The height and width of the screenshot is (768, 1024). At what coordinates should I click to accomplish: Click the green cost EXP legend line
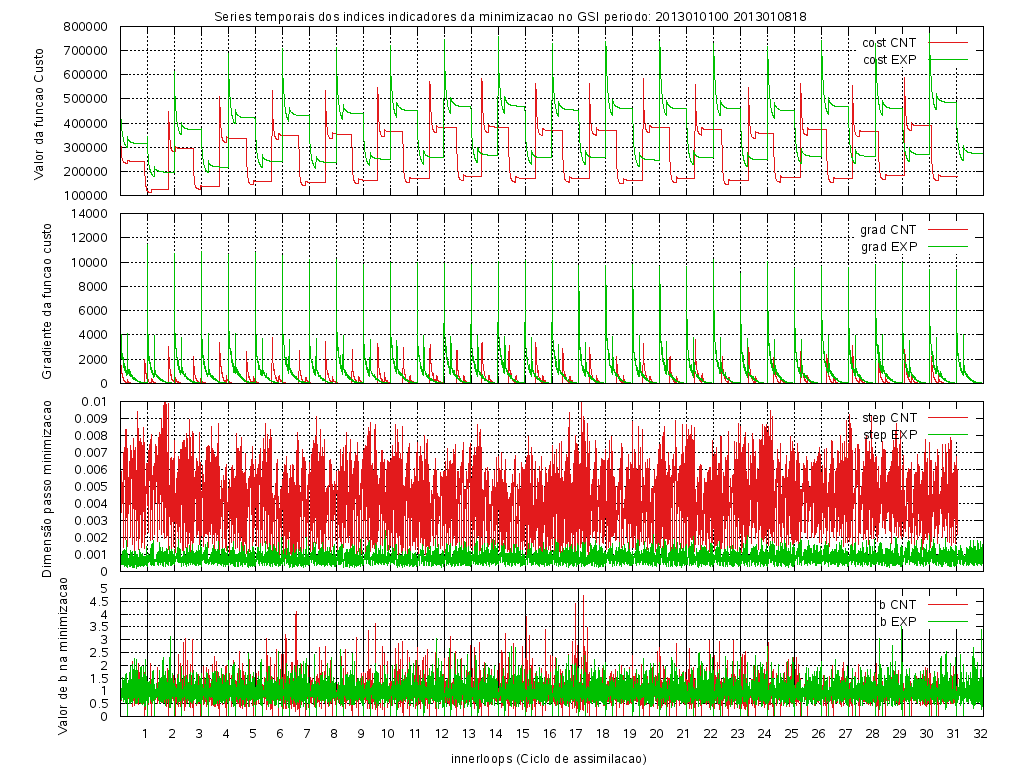pos(949,60)
